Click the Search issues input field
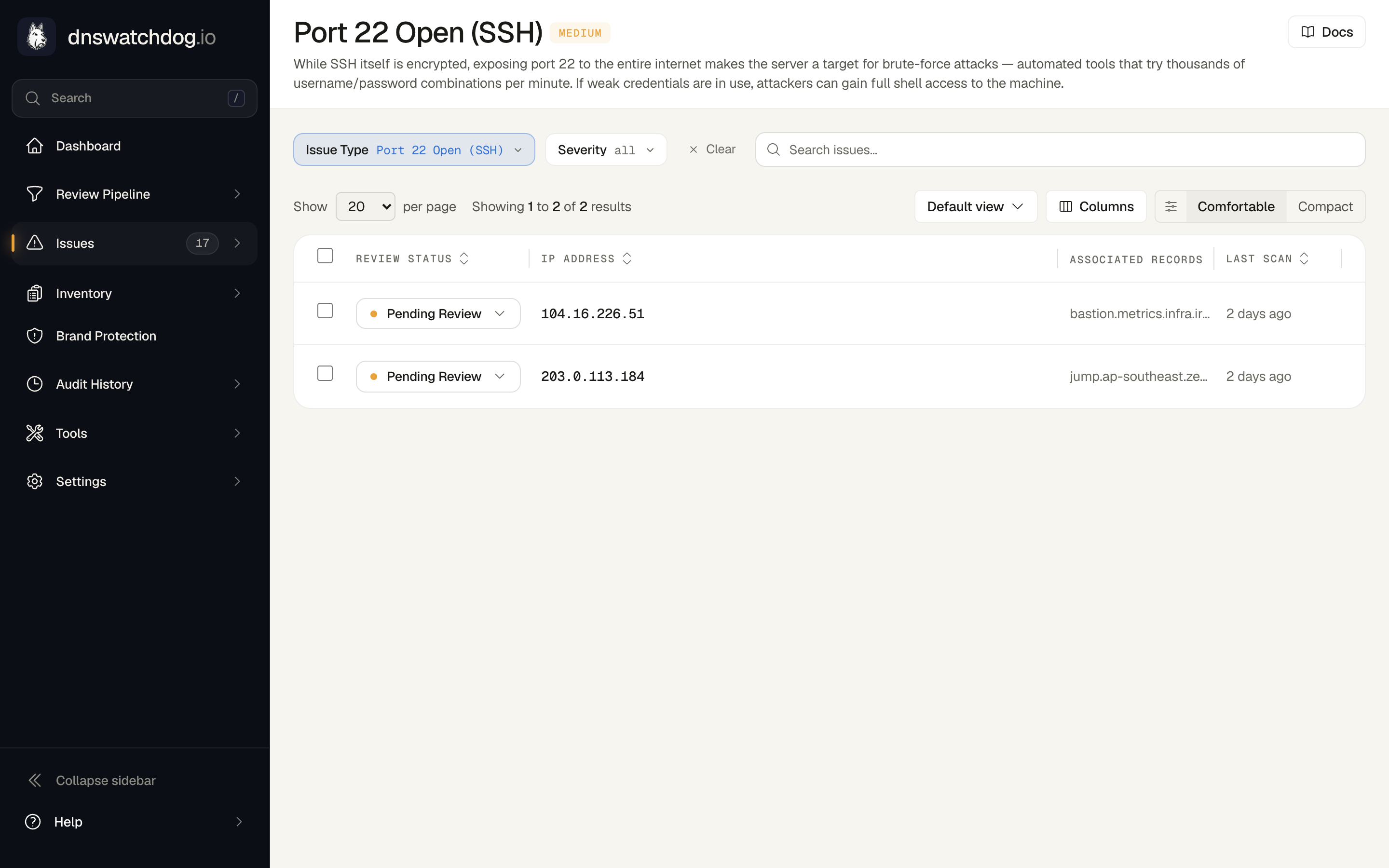This screenshot has height=868, width=1389. click(1060, 150)
